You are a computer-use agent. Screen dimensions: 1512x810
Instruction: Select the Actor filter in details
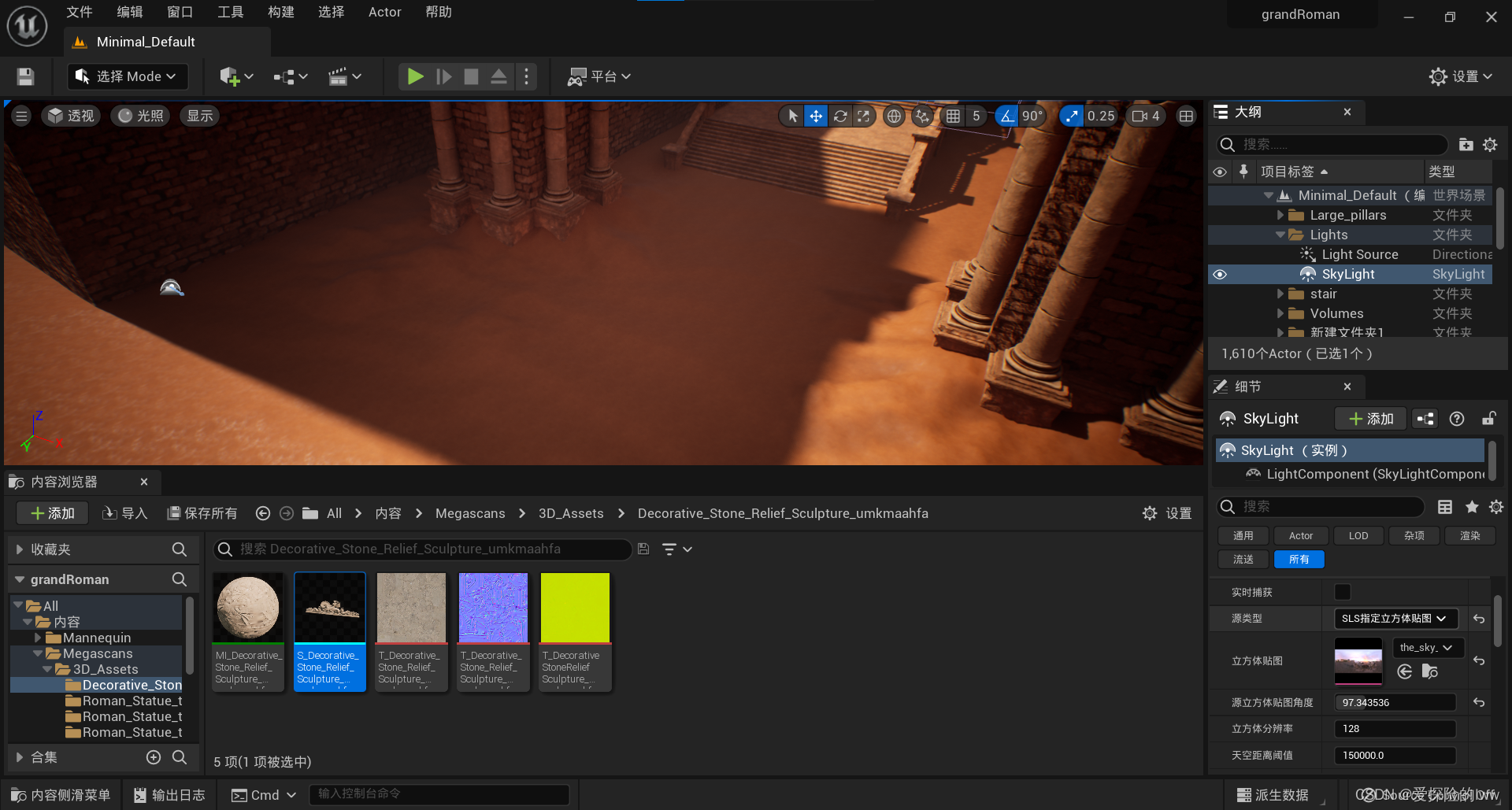coord(1301,536)
